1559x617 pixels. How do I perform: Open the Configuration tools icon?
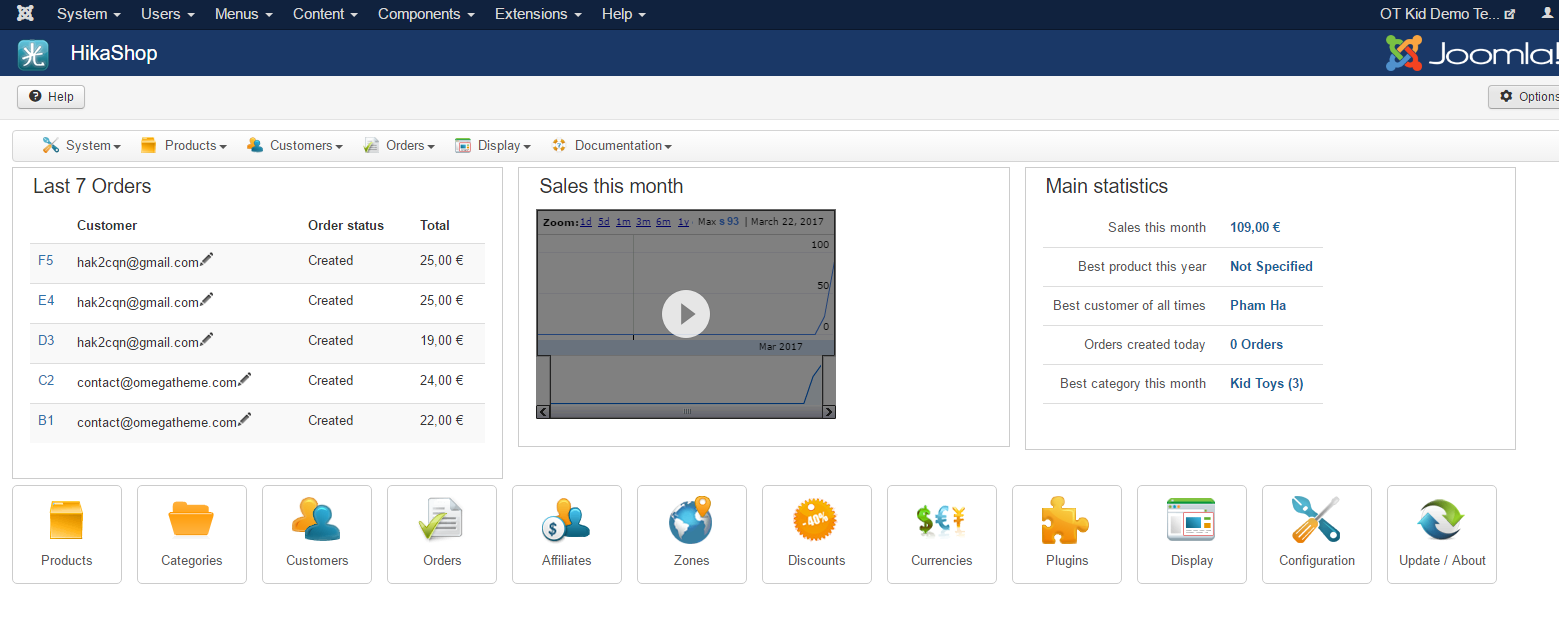[x=1317, y=534]
